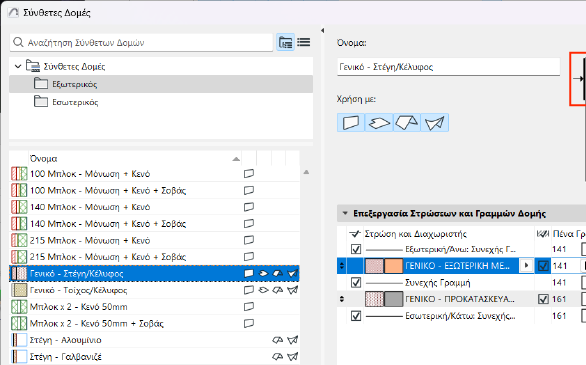The image size is (586, 365).
Task: Click wall icon in Μπλοκ x 2 - Κενό 50mm row
Action: pos(249,307)
